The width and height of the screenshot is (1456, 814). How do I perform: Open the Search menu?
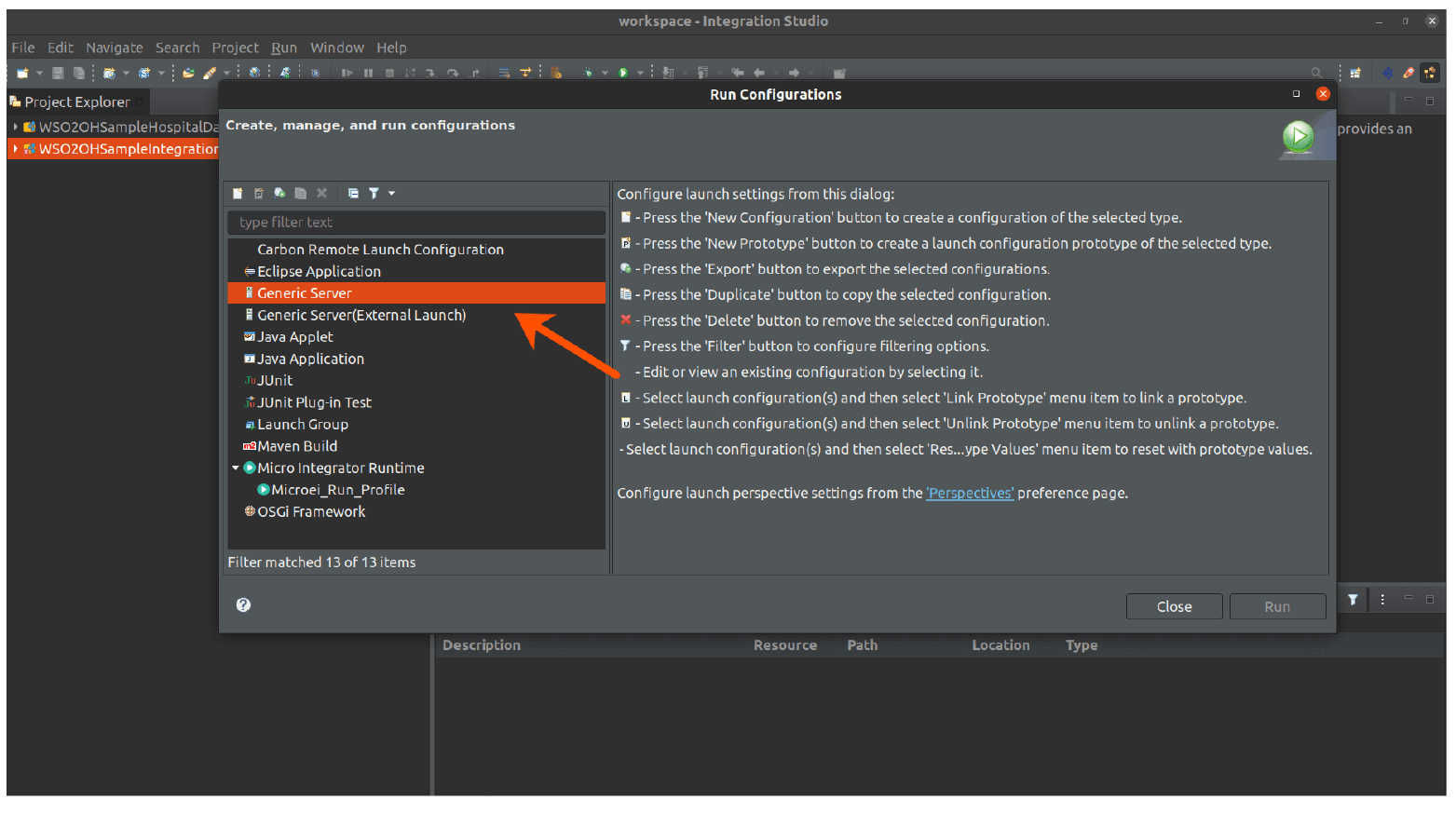[x=177, y=47]
